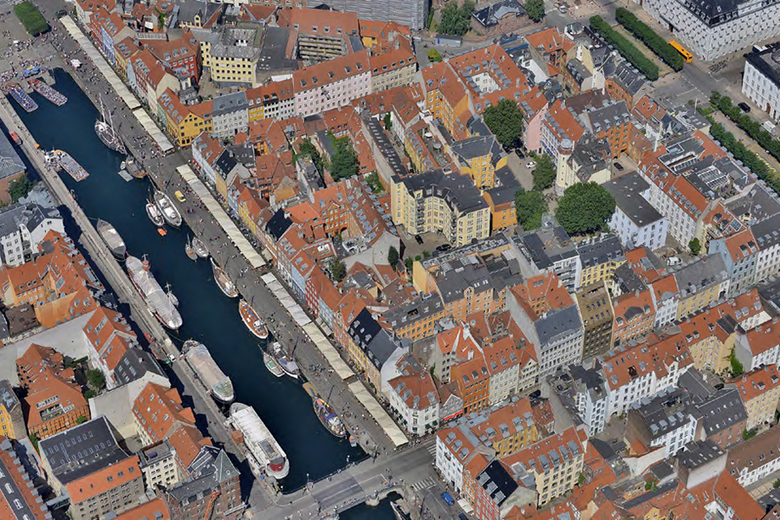Select the grey concrete building at top center
The width and height of the screenshot is (780, 520).
click(x=385, y=11)
